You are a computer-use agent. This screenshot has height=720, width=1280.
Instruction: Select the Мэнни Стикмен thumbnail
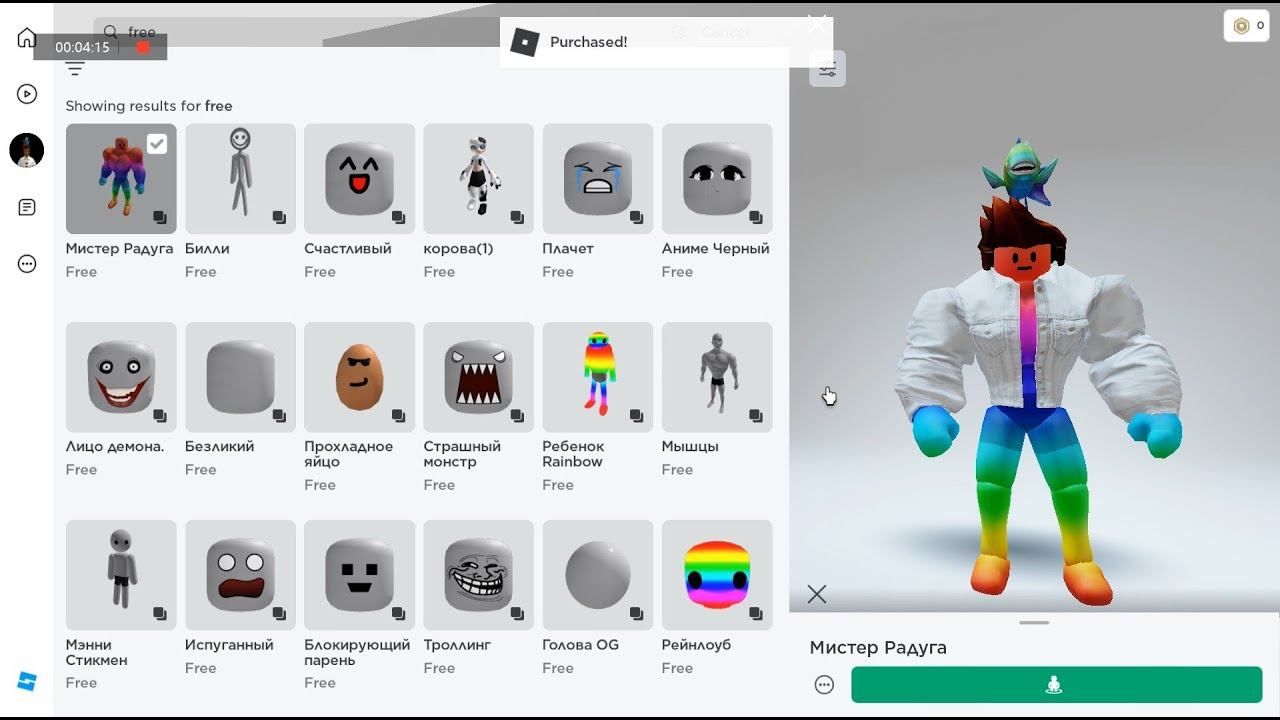click(121, 575)
